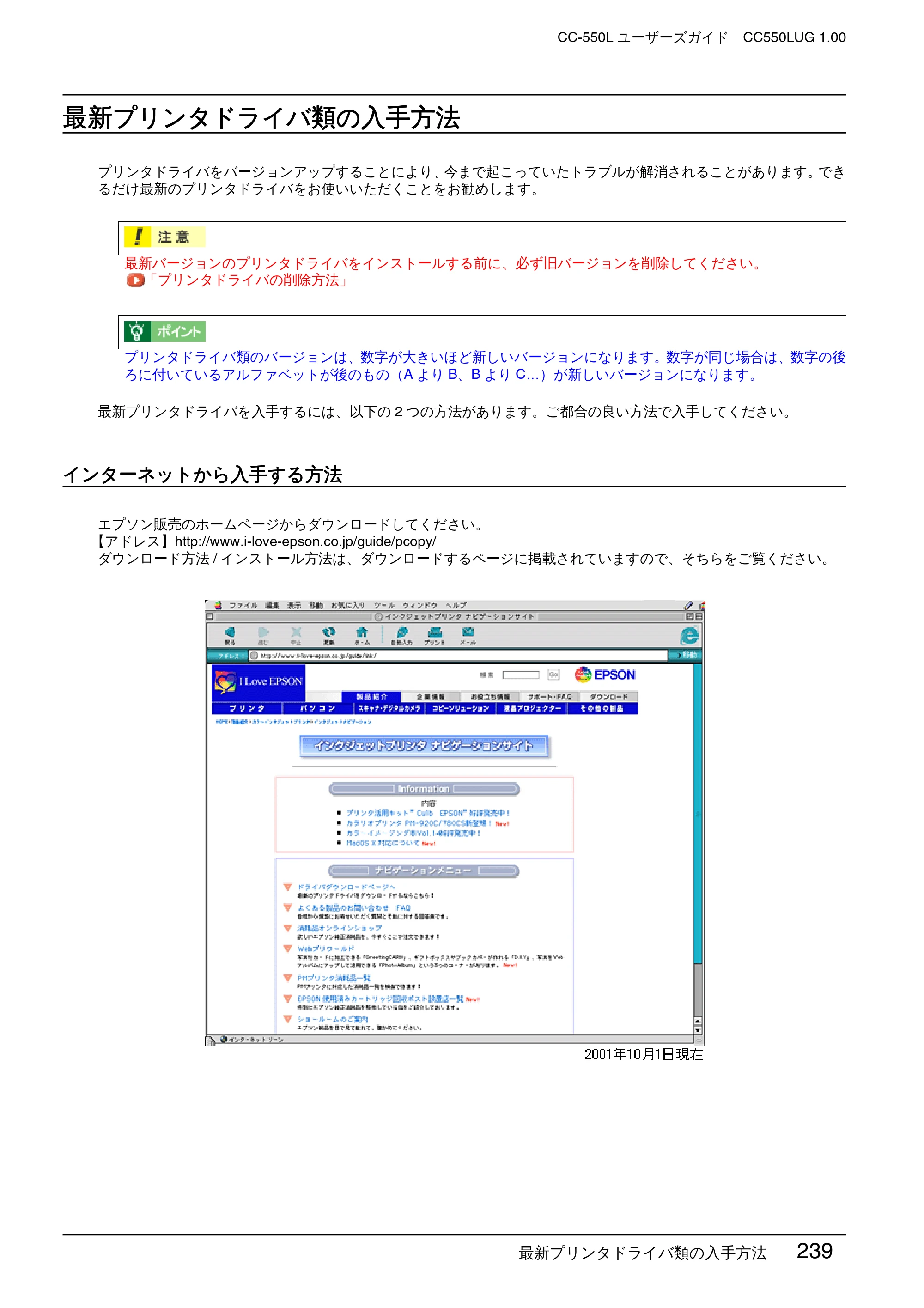Click the Mail (メール) toolbar icon

point(468,633)
